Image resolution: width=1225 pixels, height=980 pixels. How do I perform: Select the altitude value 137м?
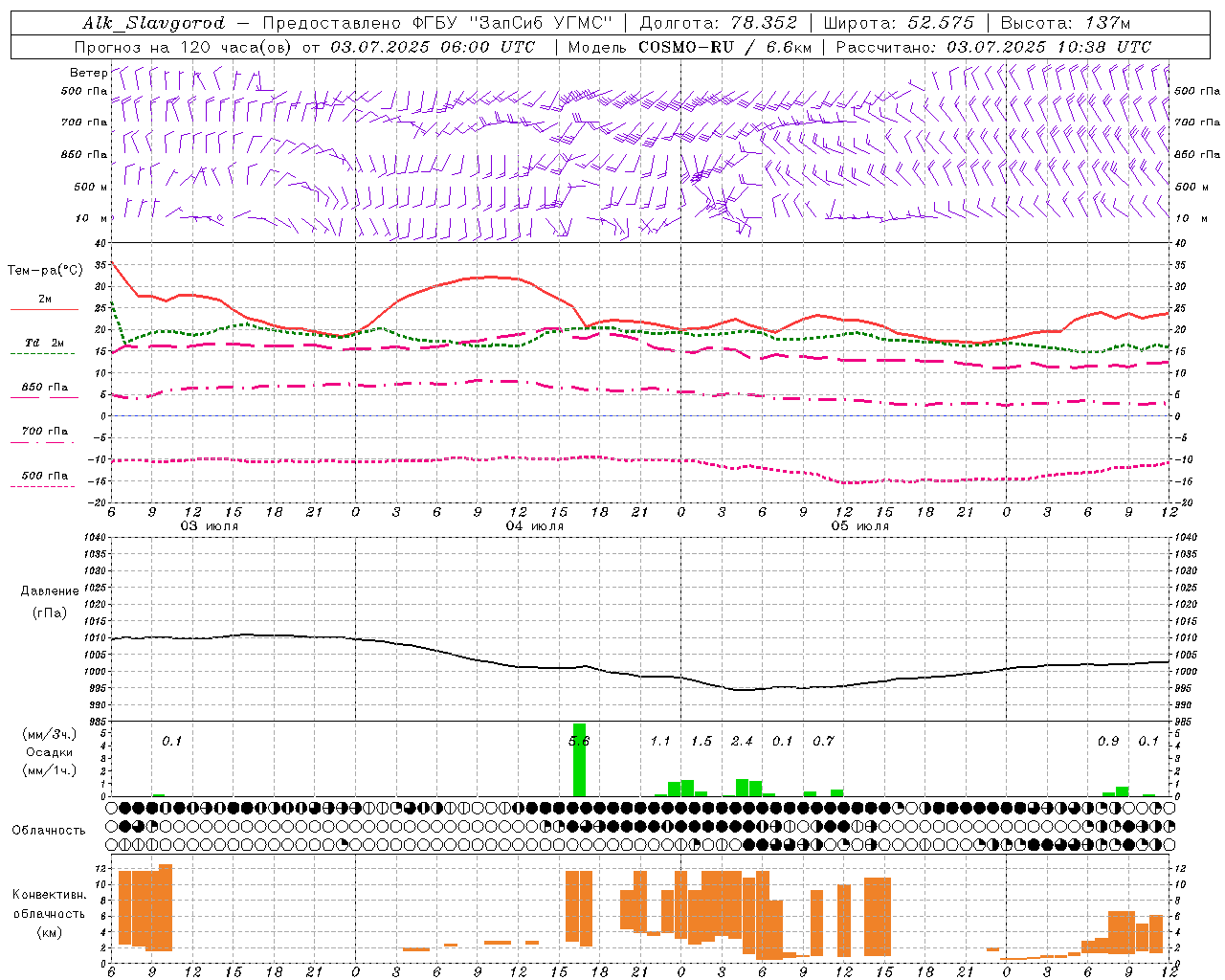tap(1108, 23)
